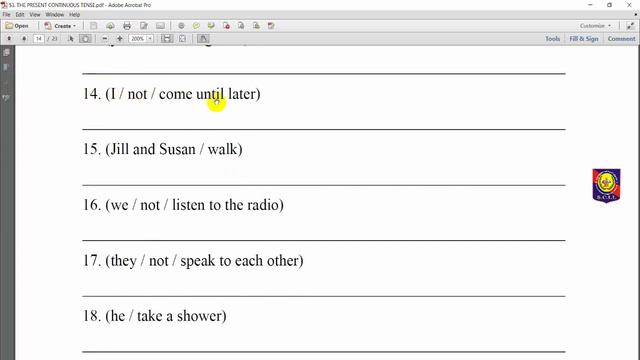Click the text '14. (I / not / come until later)'
This screenshot has height=360, width=640.
(172, 94)
